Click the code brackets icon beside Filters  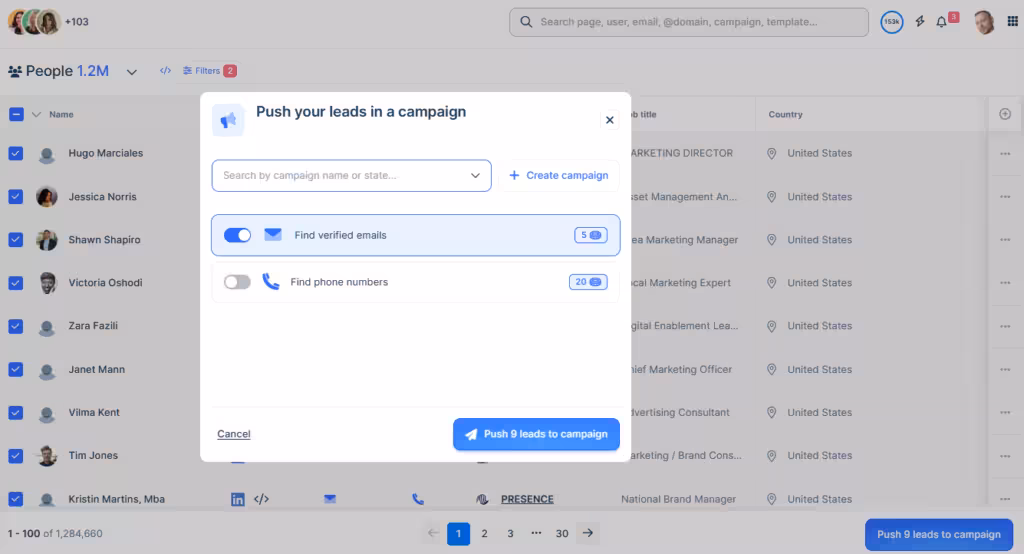pos(165,71)
